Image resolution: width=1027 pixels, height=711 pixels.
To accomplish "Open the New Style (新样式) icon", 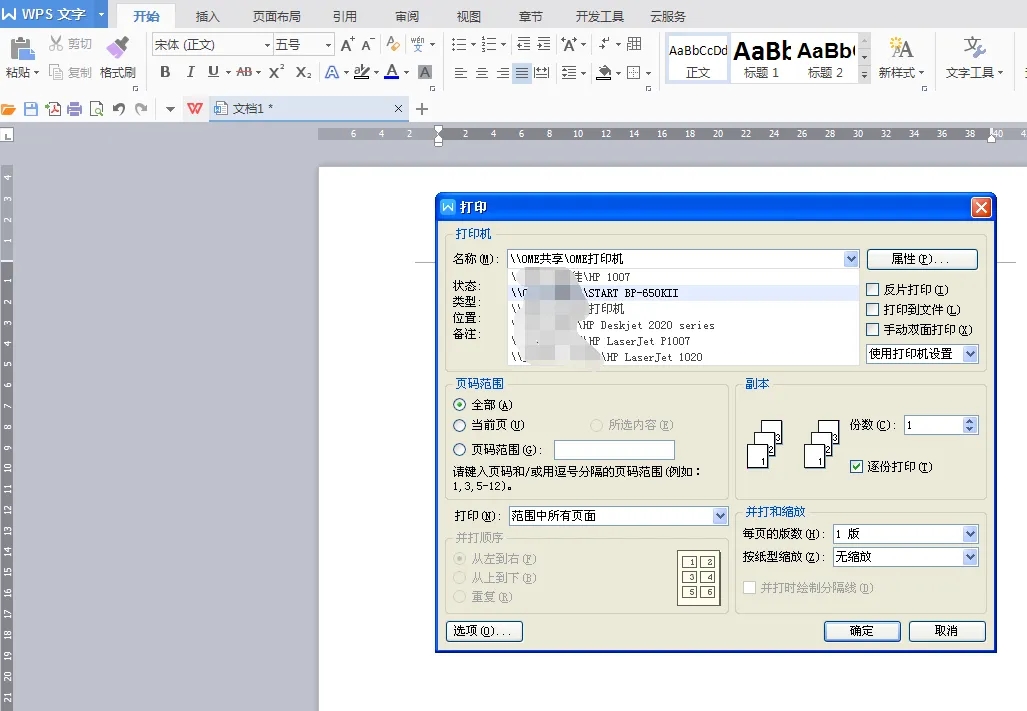I will (901, 48).
